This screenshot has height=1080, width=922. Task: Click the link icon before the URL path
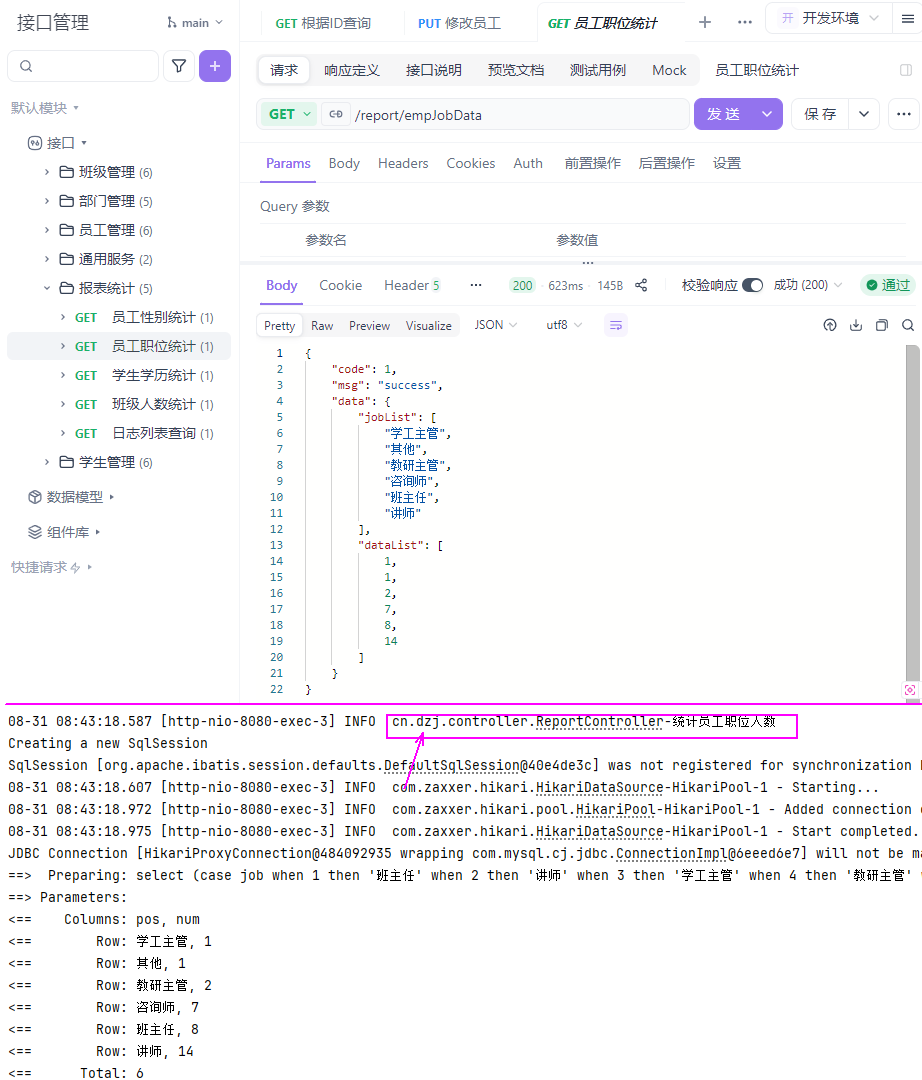tap(335, 114)
